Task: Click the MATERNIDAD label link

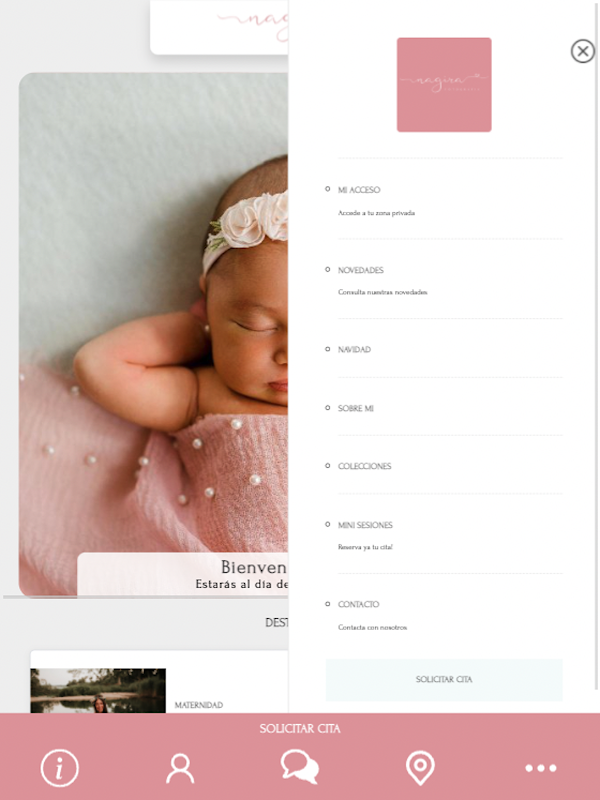Action: [198, 705]
